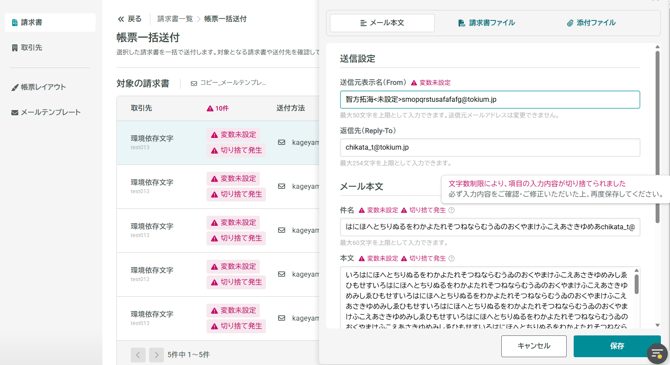Click the 本文 text area scrollbar

(636, 284)
